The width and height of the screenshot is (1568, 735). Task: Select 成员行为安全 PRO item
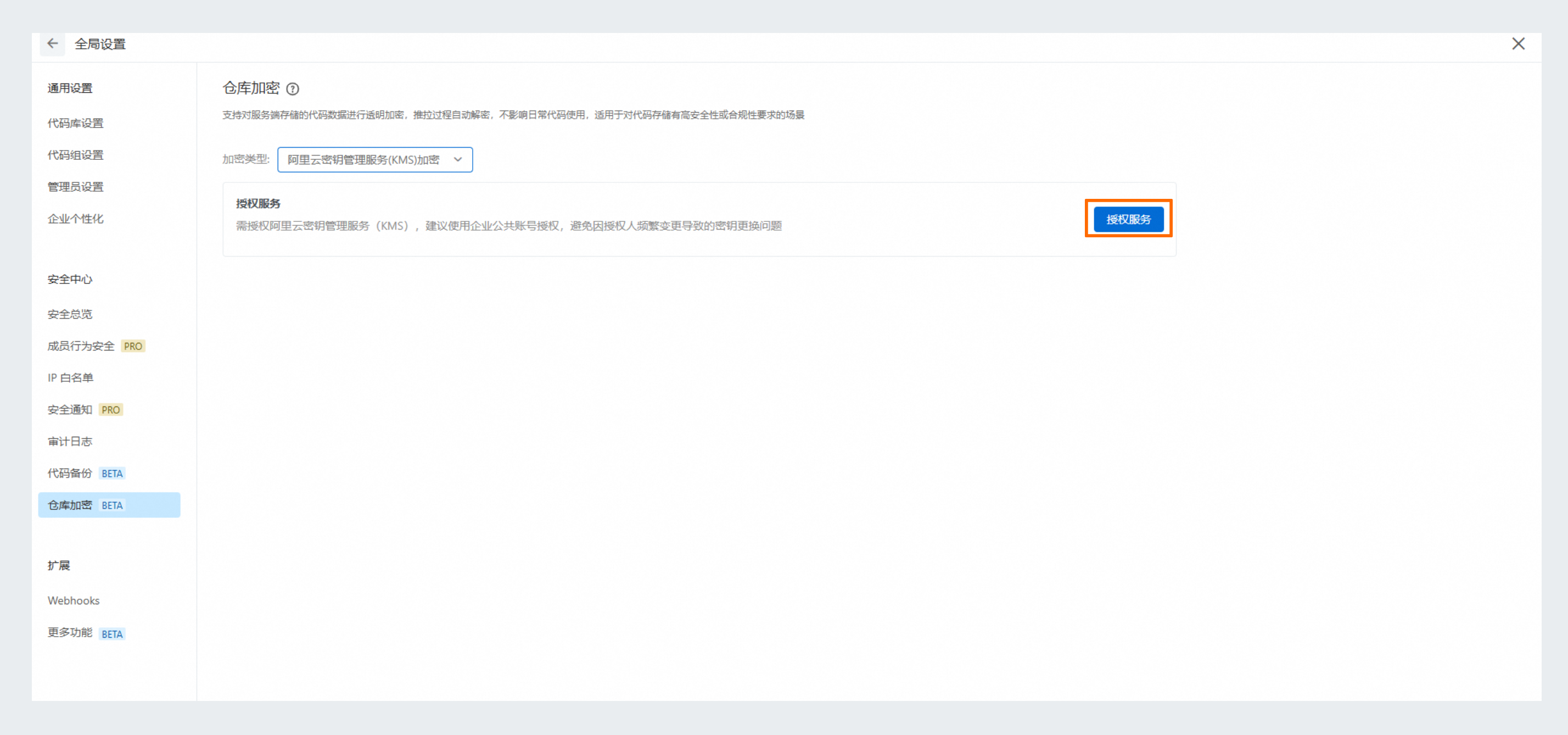click(x=96, y=346)
